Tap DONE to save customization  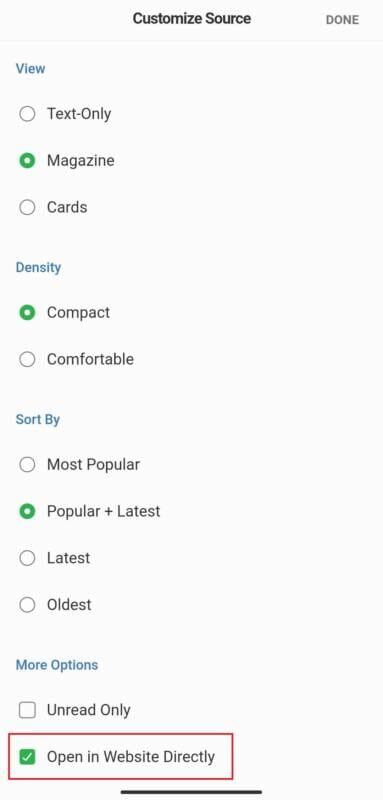pyautogui.click(x=342, y=20)
